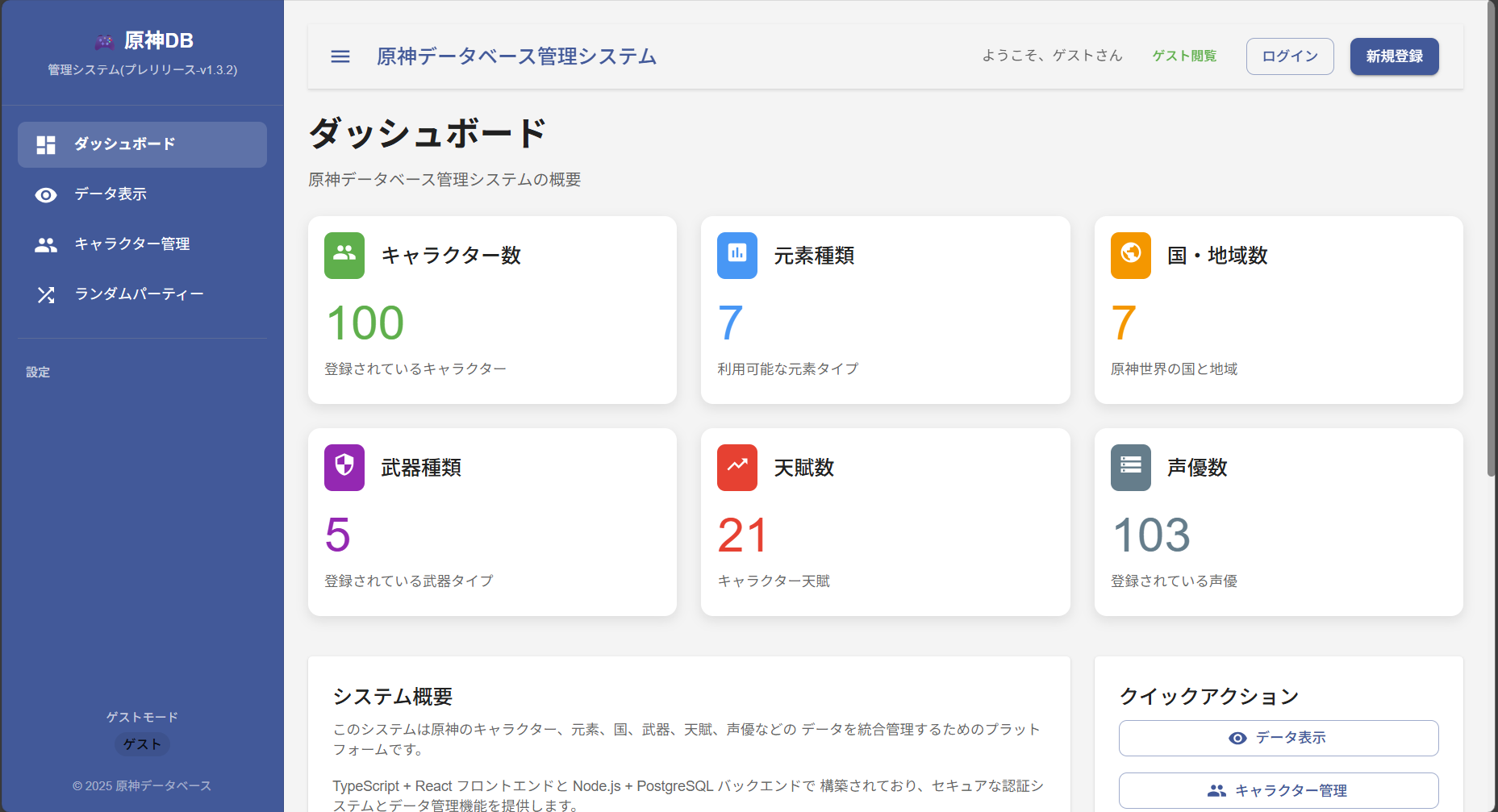Select the dashboard icon in the sidebar
Viewport: 1498px width, 812px height.
tap(45, 144)
